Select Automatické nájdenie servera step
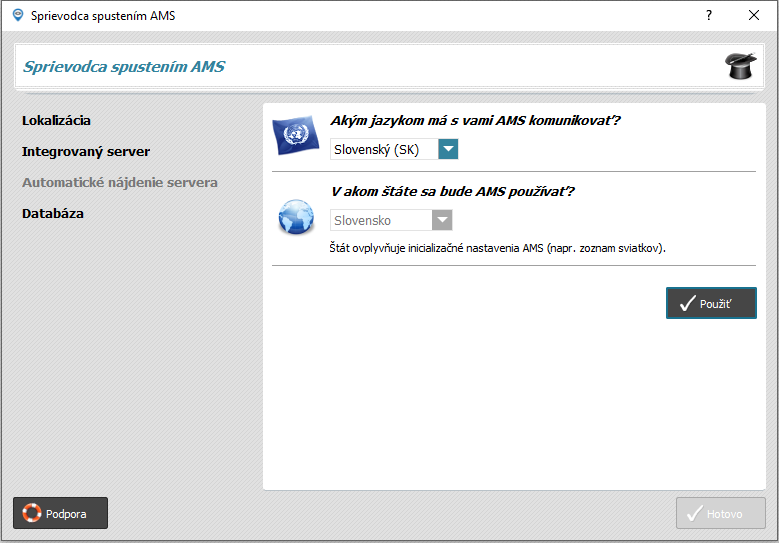779x543 pixels. pos(120,182)
